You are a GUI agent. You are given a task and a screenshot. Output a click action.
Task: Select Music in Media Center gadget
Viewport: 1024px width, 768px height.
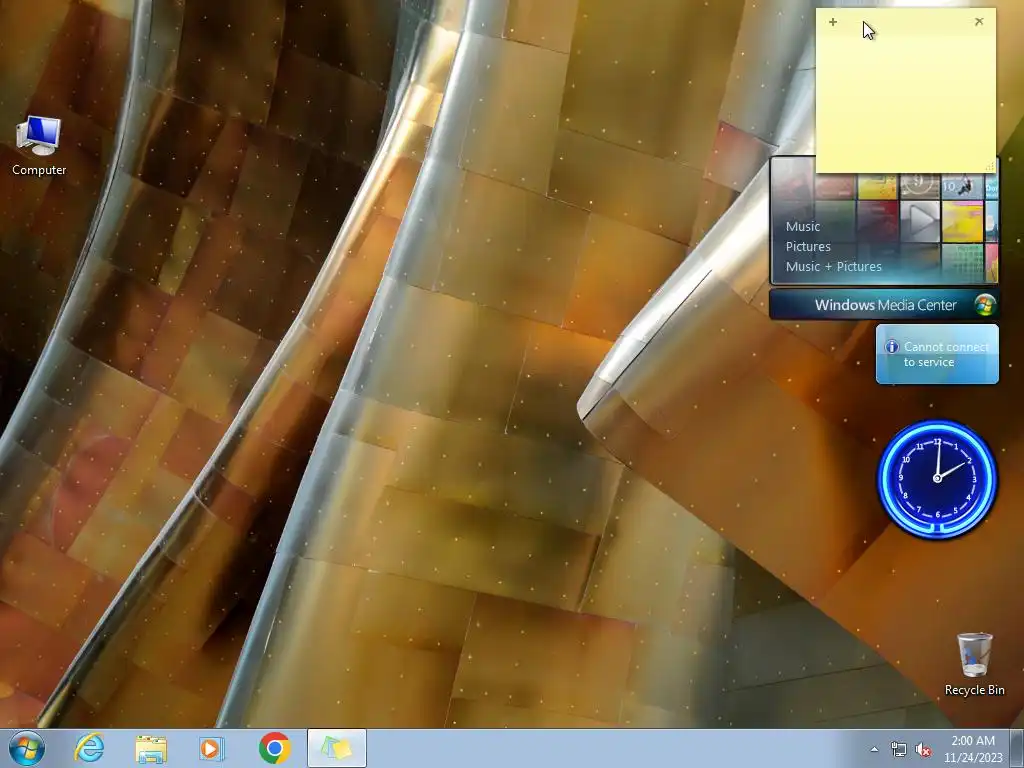click(x=803, y=227)
